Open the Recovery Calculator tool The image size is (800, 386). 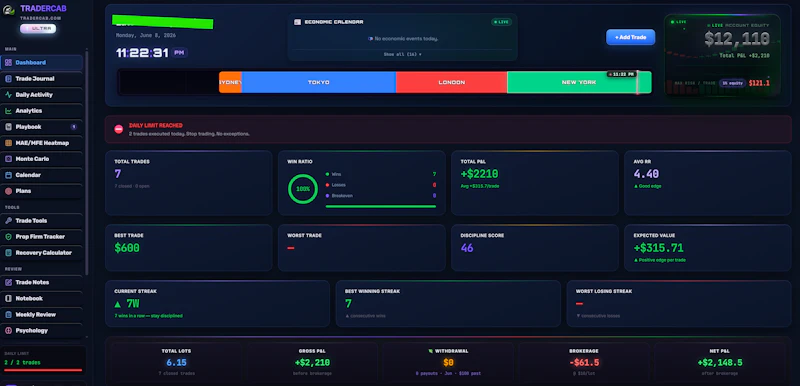(42, 253)
